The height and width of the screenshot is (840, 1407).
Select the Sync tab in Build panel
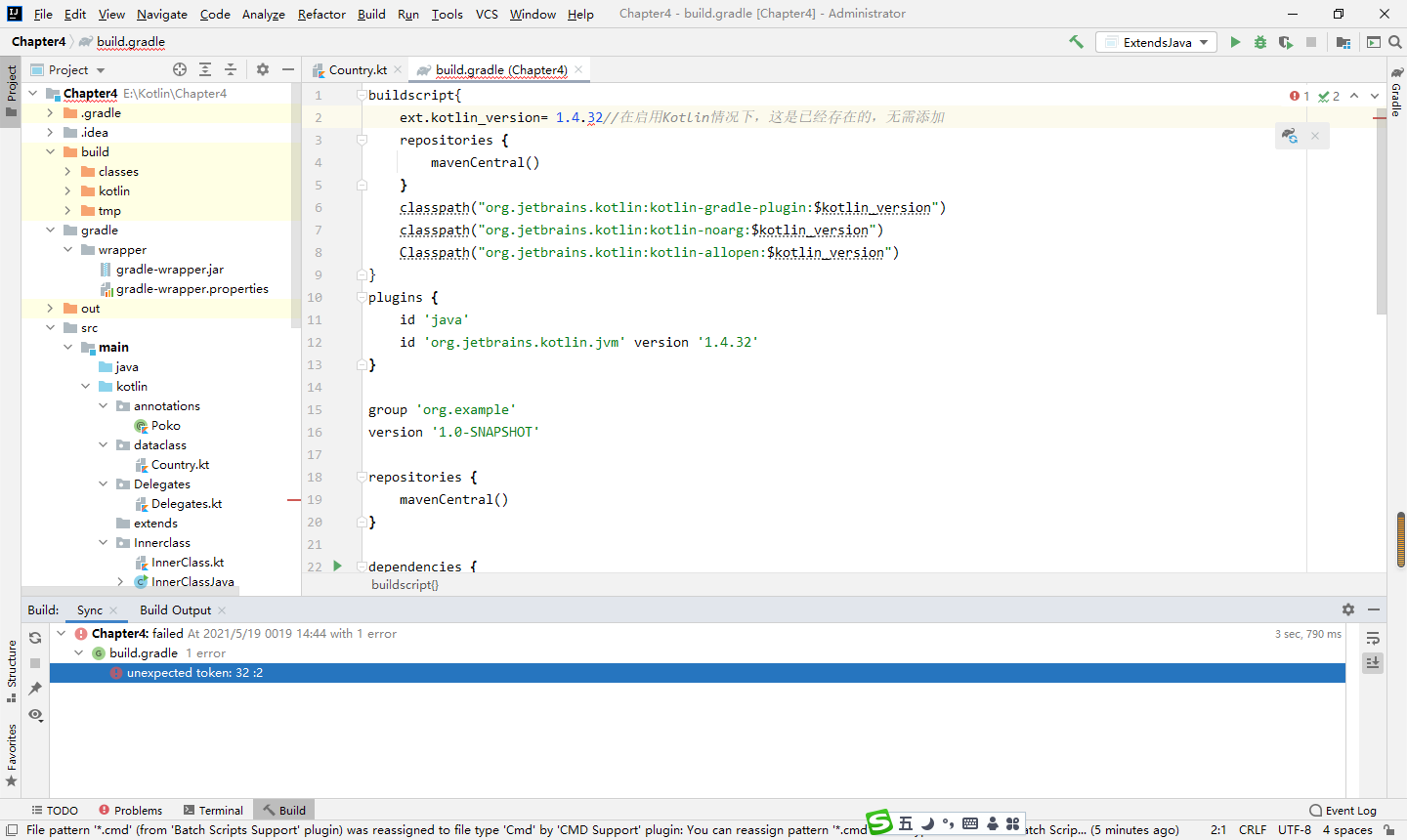point(90,609)
